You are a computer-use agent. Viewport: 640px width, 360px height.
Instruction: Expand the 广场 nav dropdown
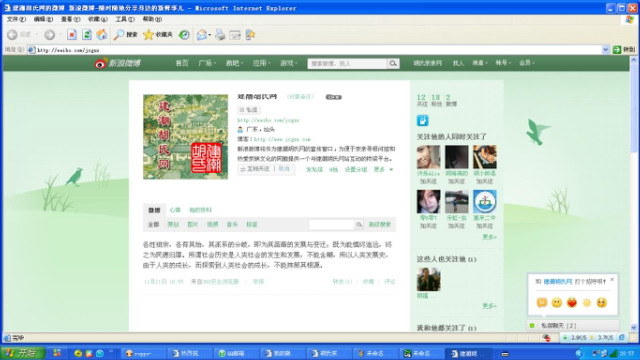(x=215, y=63)
